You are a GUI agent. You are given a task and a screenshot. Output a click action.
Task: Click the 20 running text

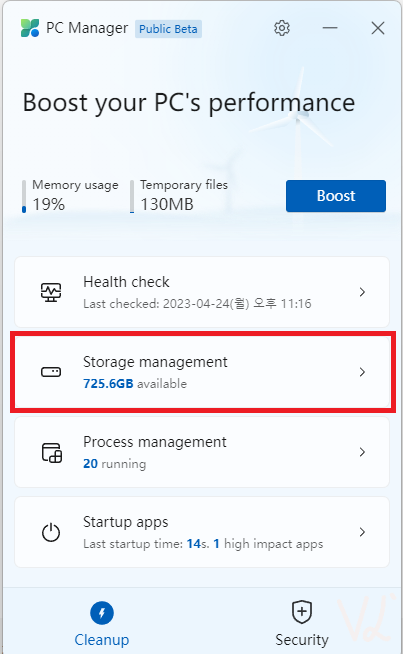coord(115,464)
